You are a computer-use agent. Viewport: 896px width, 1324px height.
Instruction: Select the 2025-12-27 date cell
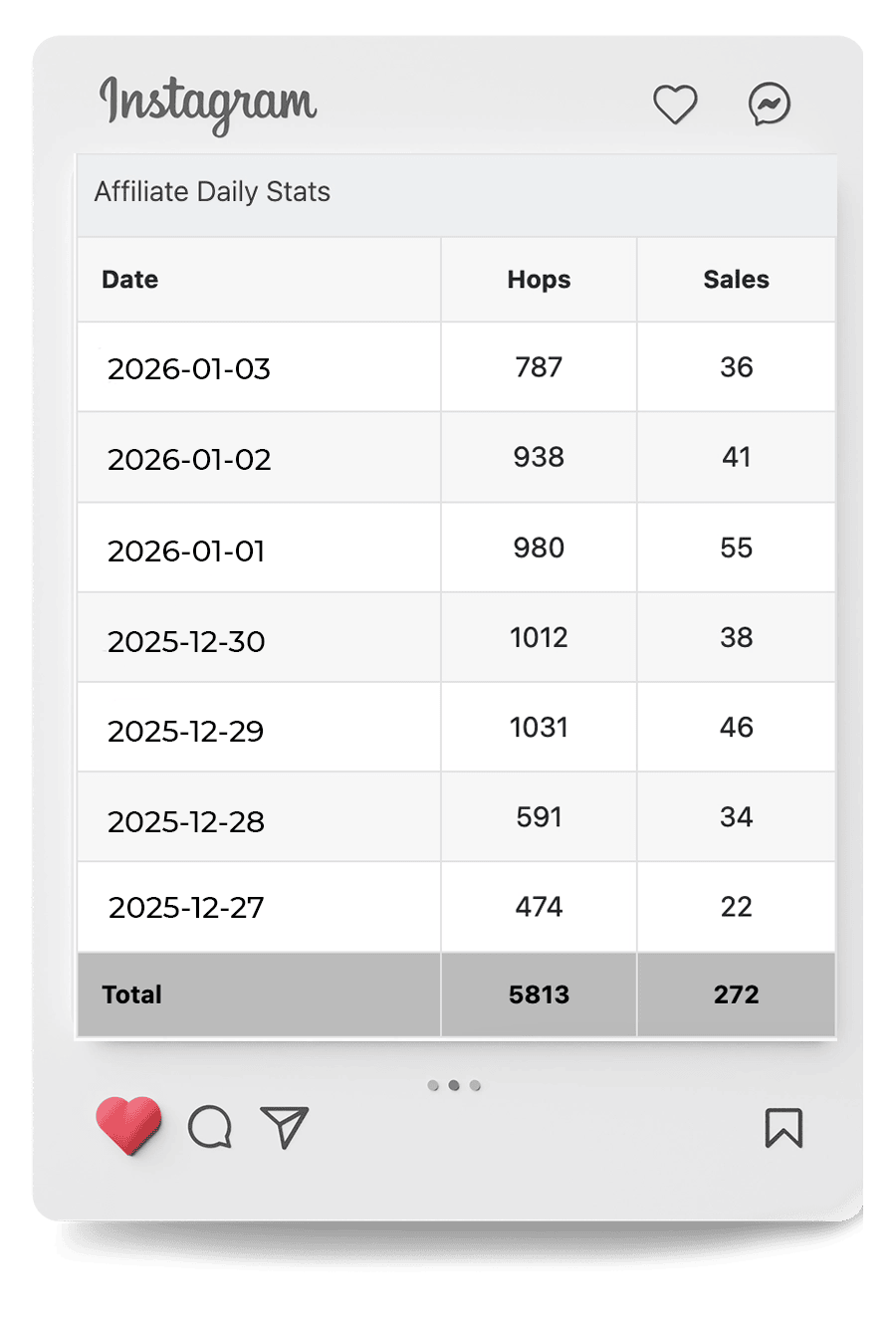pos(186,908)
